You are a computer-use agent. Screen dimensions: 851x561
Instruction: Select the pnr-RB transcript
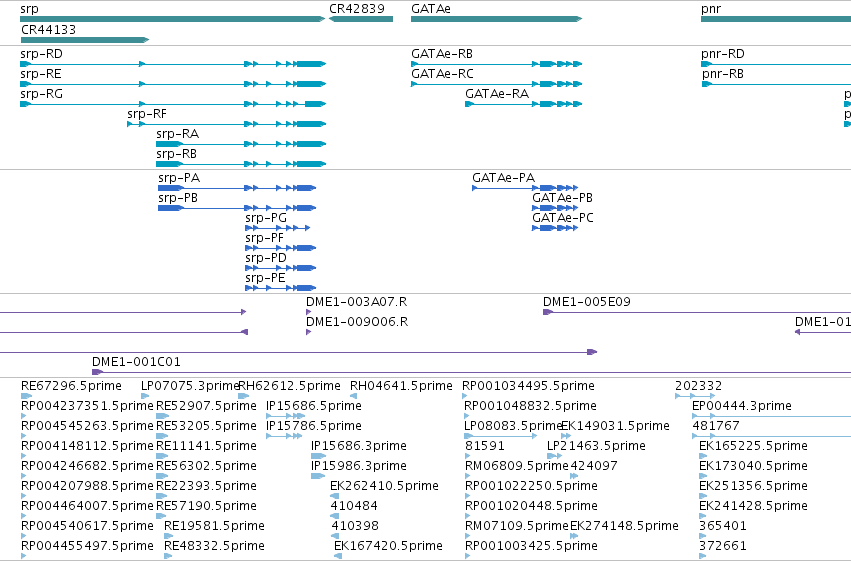[x=776, y=84]
